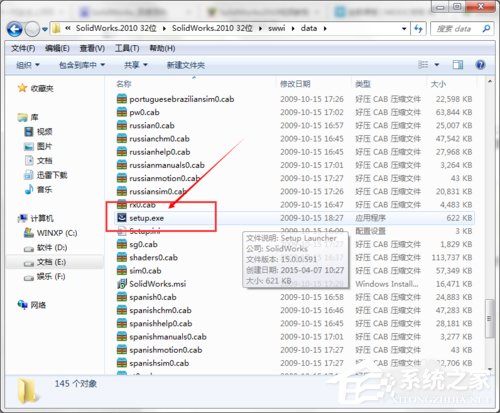Open the 工具(T) menu

(x=127, y=48)
